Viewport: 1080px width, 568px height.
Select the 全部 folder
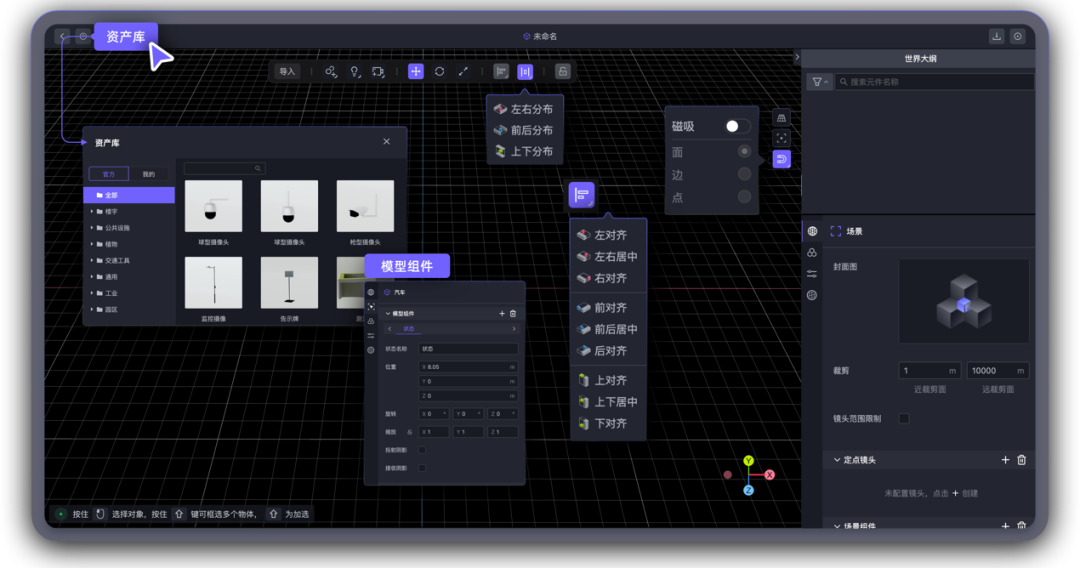[x=129, y=195]
